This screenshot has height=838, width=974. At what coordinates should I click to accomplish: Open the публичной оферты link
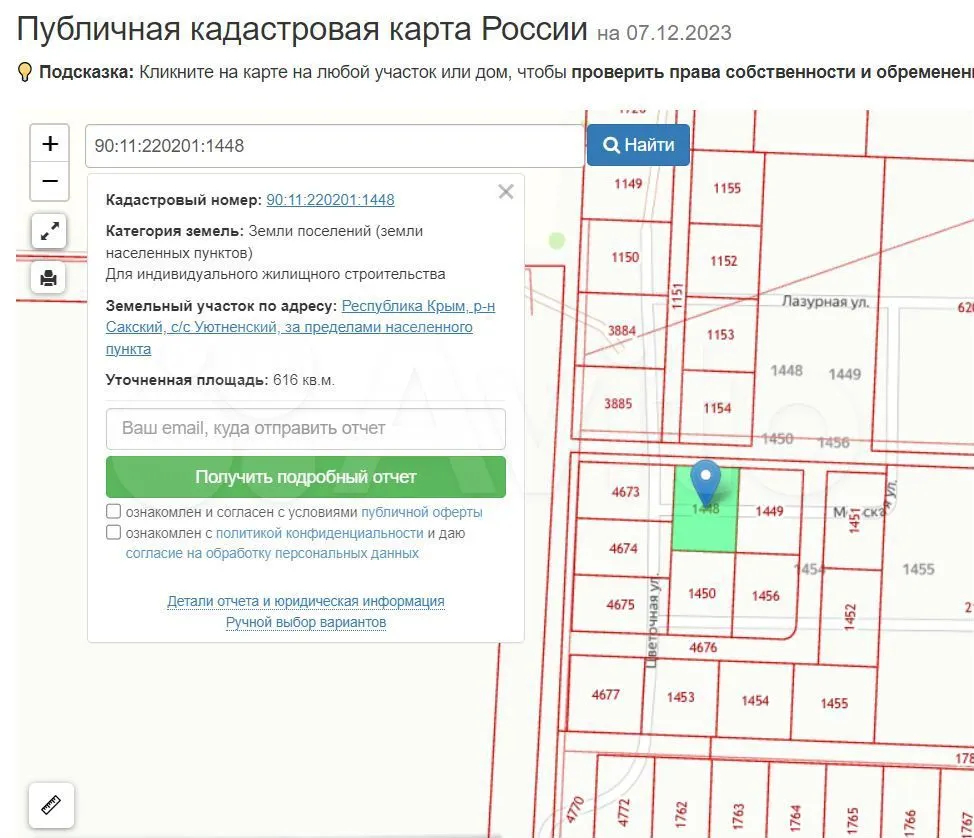(x=421, y=512)
